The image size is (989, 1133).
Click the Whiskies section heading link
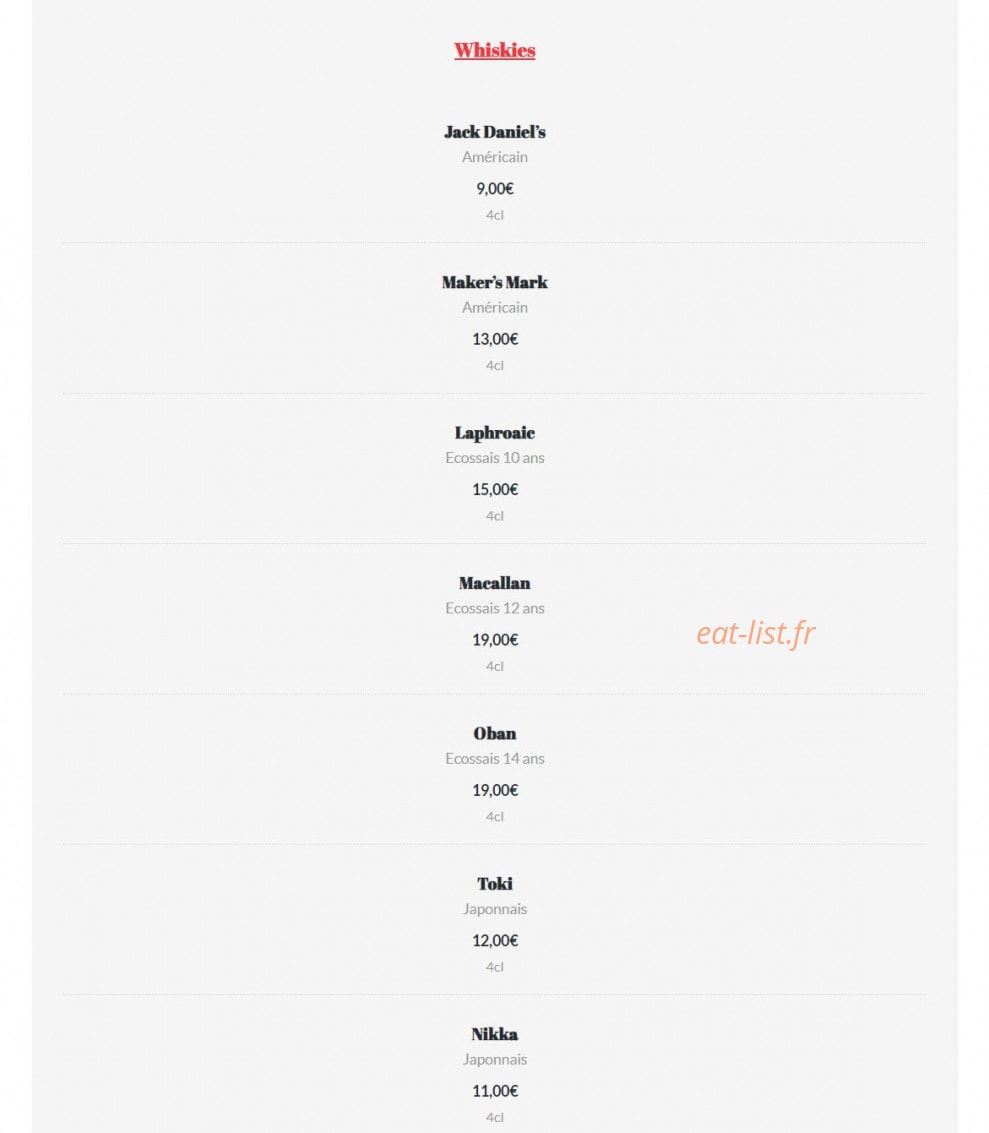click(x=494, y=50)
